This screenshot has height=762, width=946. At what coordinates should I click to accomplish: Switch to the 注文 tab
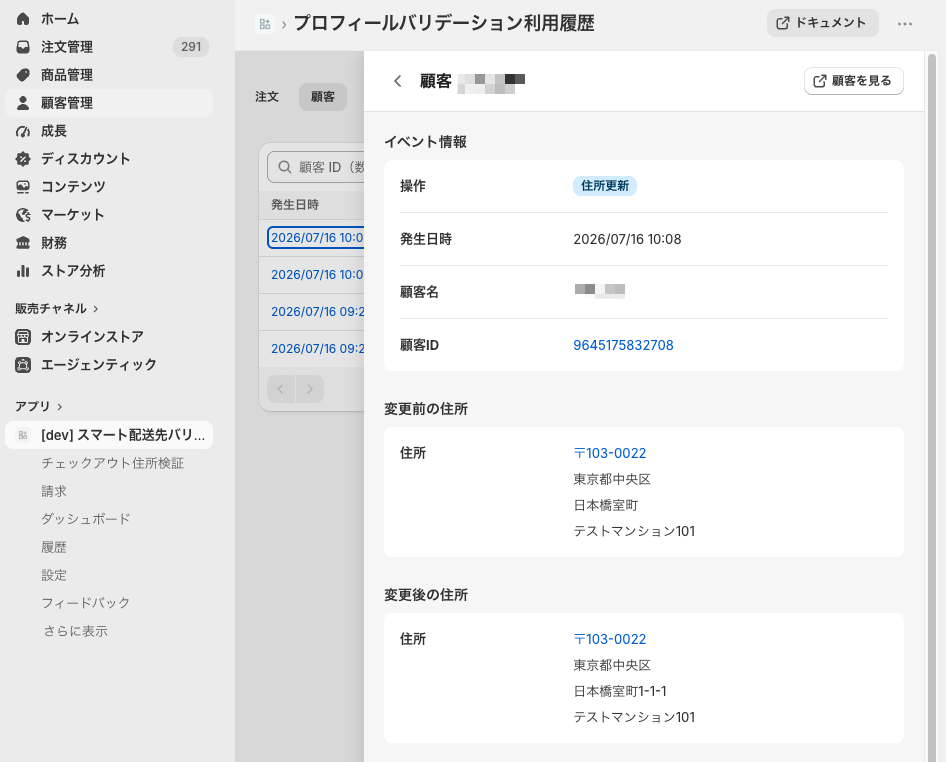tap(267, 97)
